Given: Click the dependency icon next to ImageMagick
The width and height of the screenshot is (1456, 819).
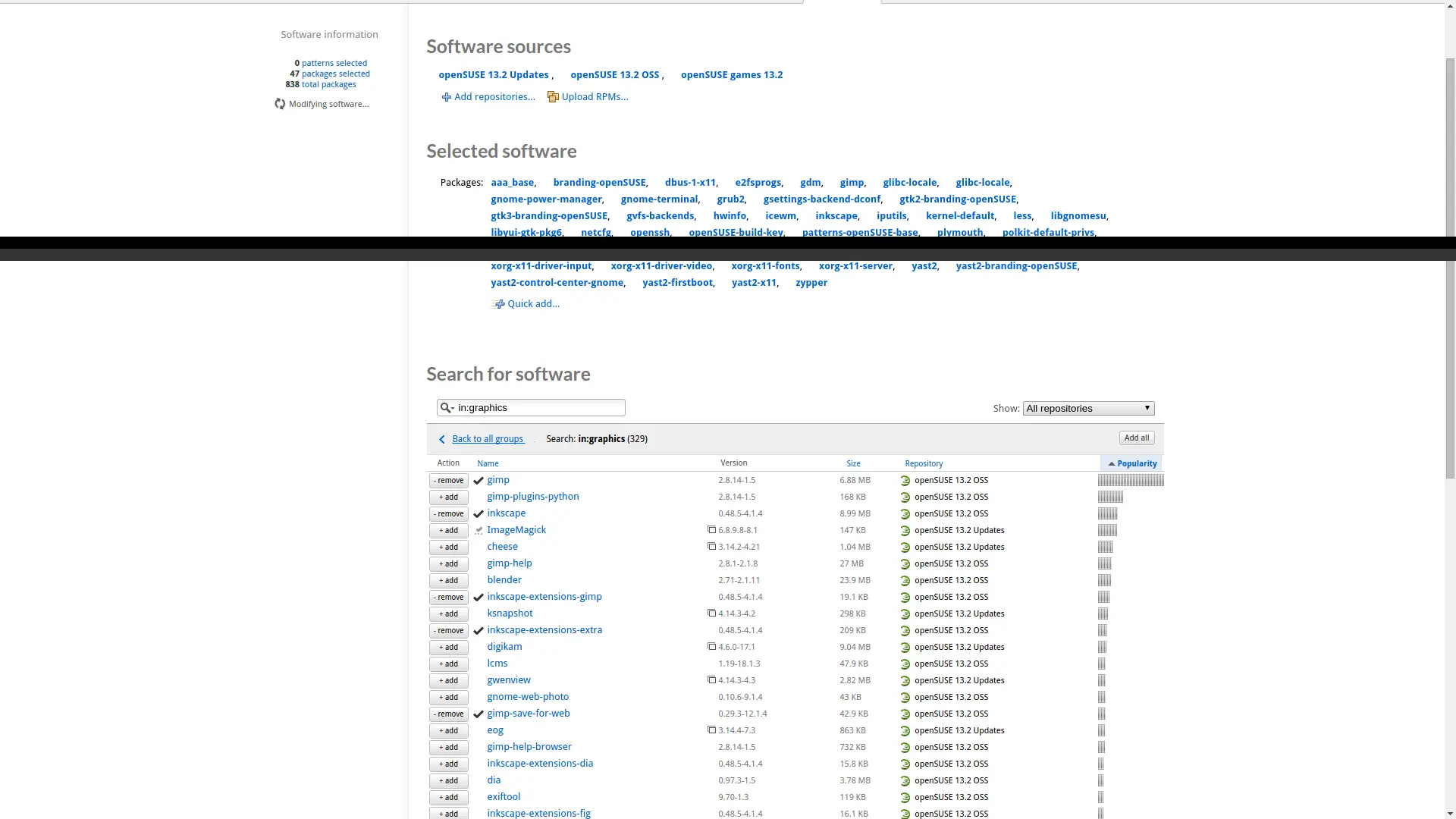Looking at the screenshot, I should pos(479,531).
